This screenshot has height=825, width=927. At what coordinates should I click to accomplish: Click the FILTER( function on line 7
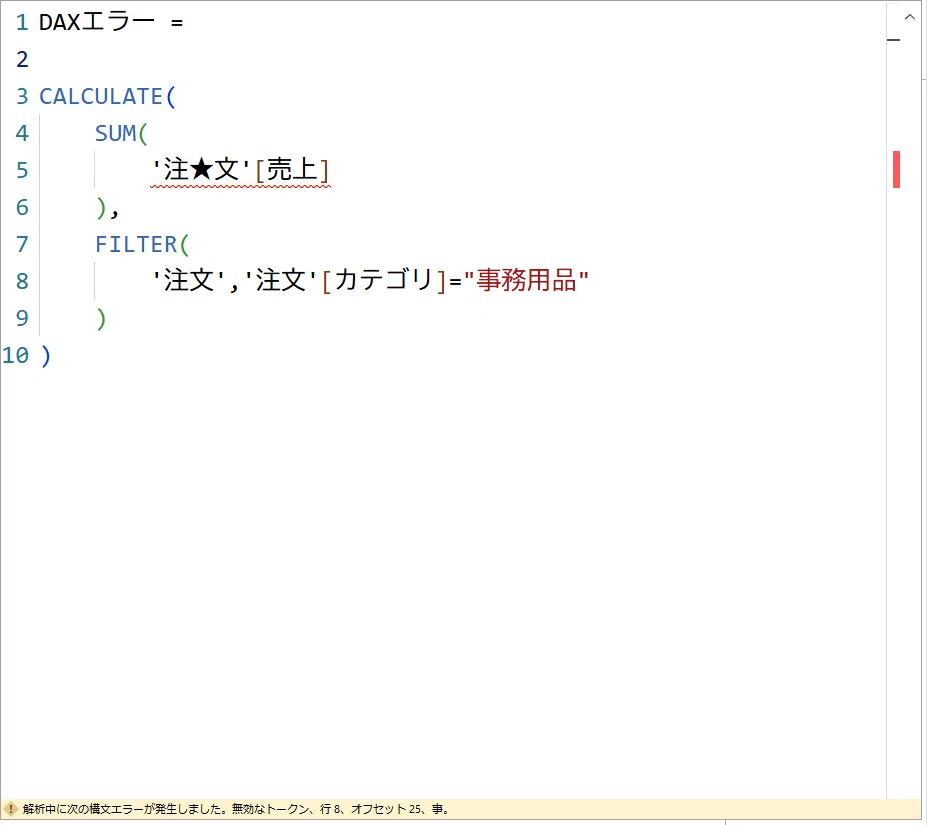[x=142, y=244]
